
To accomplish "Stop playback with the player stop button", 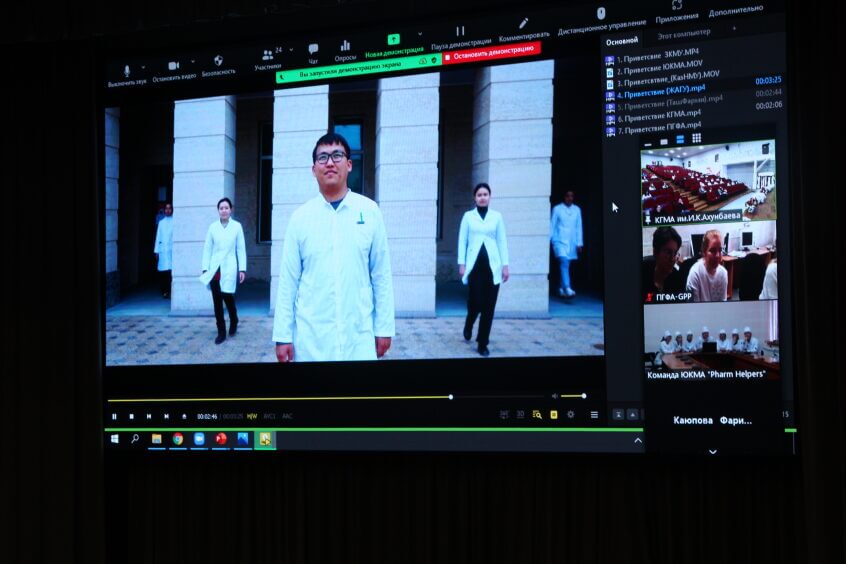I will pos(131,416).
